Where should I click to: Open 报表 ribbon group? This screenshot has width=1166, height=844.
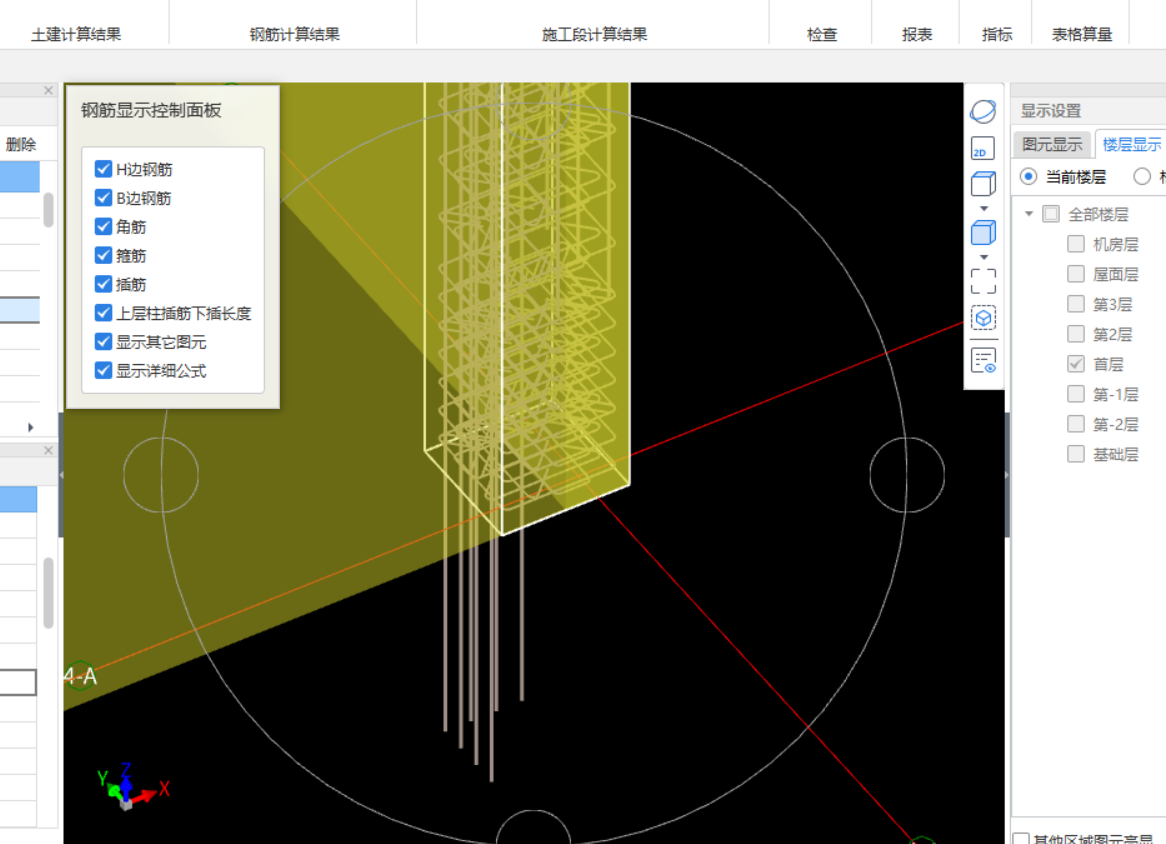pos(917,34)
